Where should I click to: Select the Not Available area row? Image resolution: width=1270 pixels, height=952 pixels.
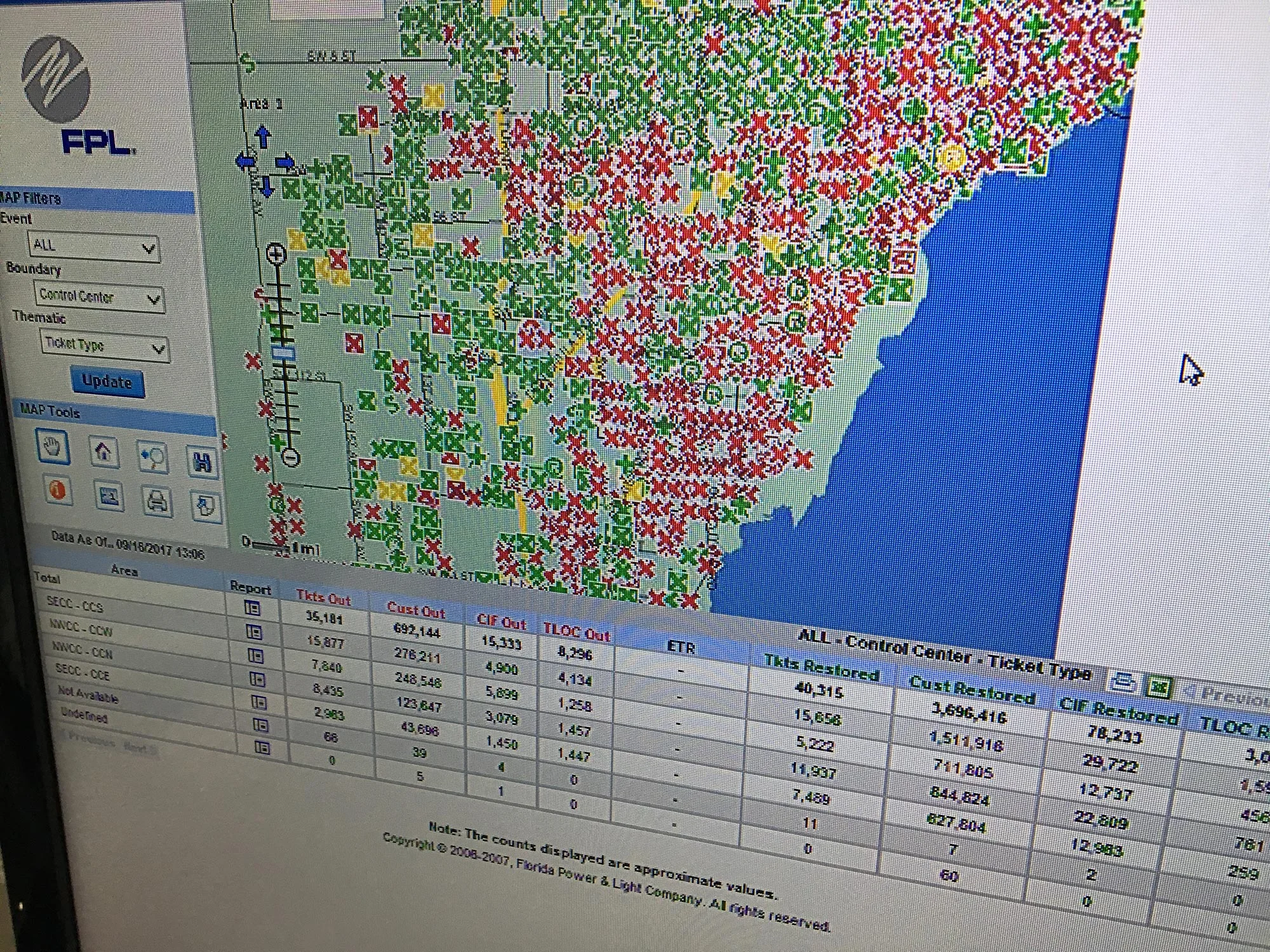(88, 694)
